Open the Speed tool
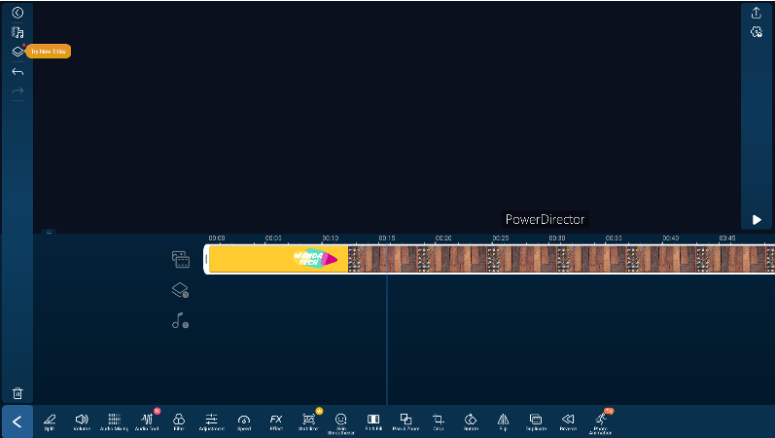The height and width of the screenshot is (438, 775). click(244, 422)
